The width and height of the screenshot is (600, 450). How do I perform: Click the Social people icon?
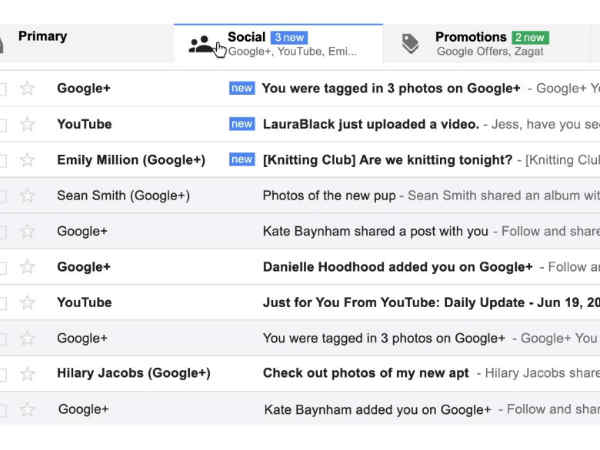coord(202,44)
